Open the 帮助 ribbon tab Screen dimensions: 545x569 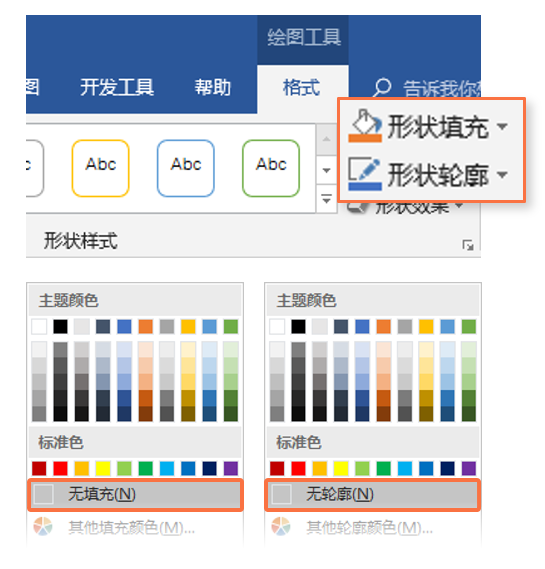(x=213, y=87)
